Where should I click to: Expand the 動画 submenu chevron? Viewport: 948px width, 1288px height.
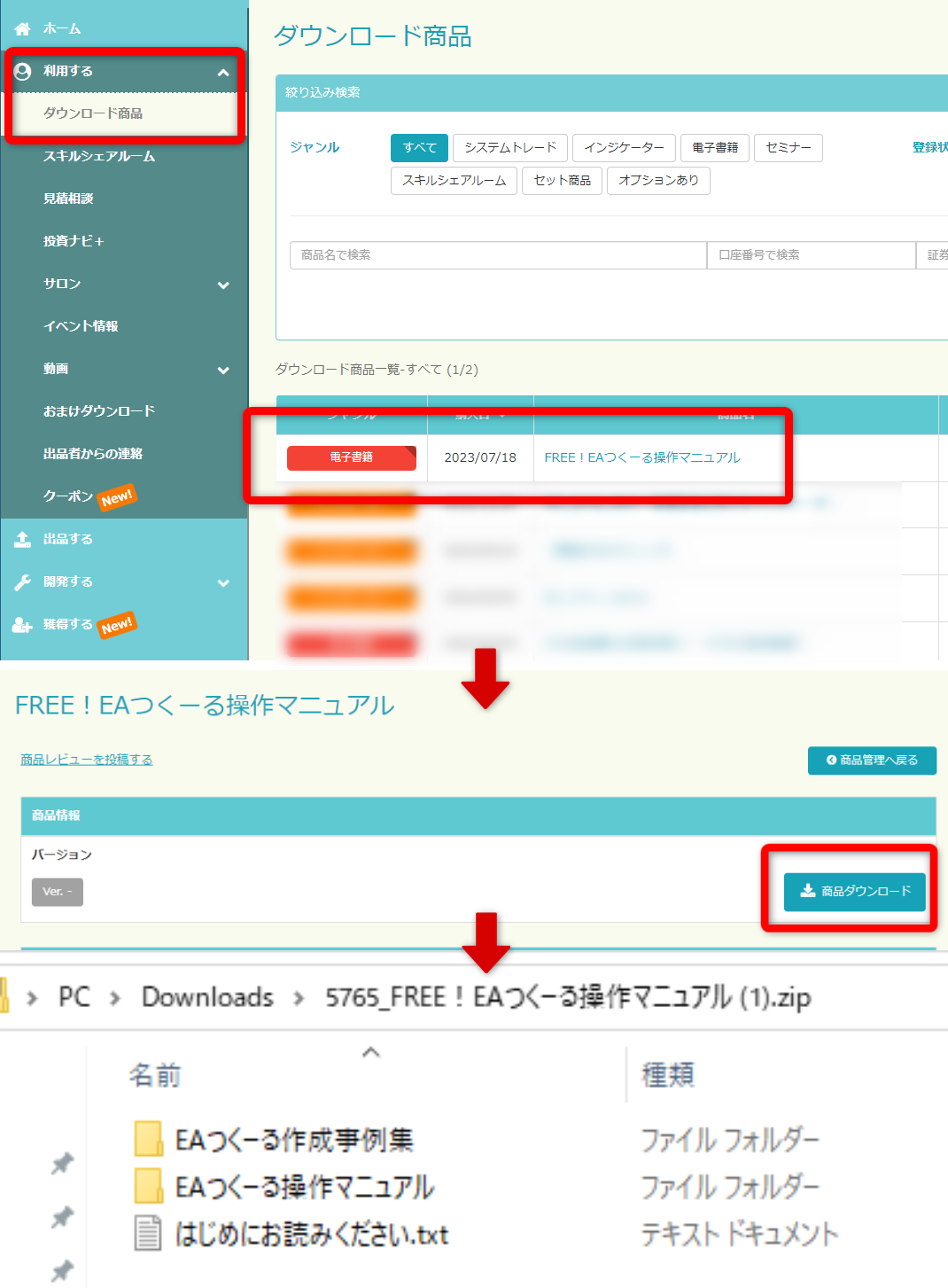tap(223, 371)
